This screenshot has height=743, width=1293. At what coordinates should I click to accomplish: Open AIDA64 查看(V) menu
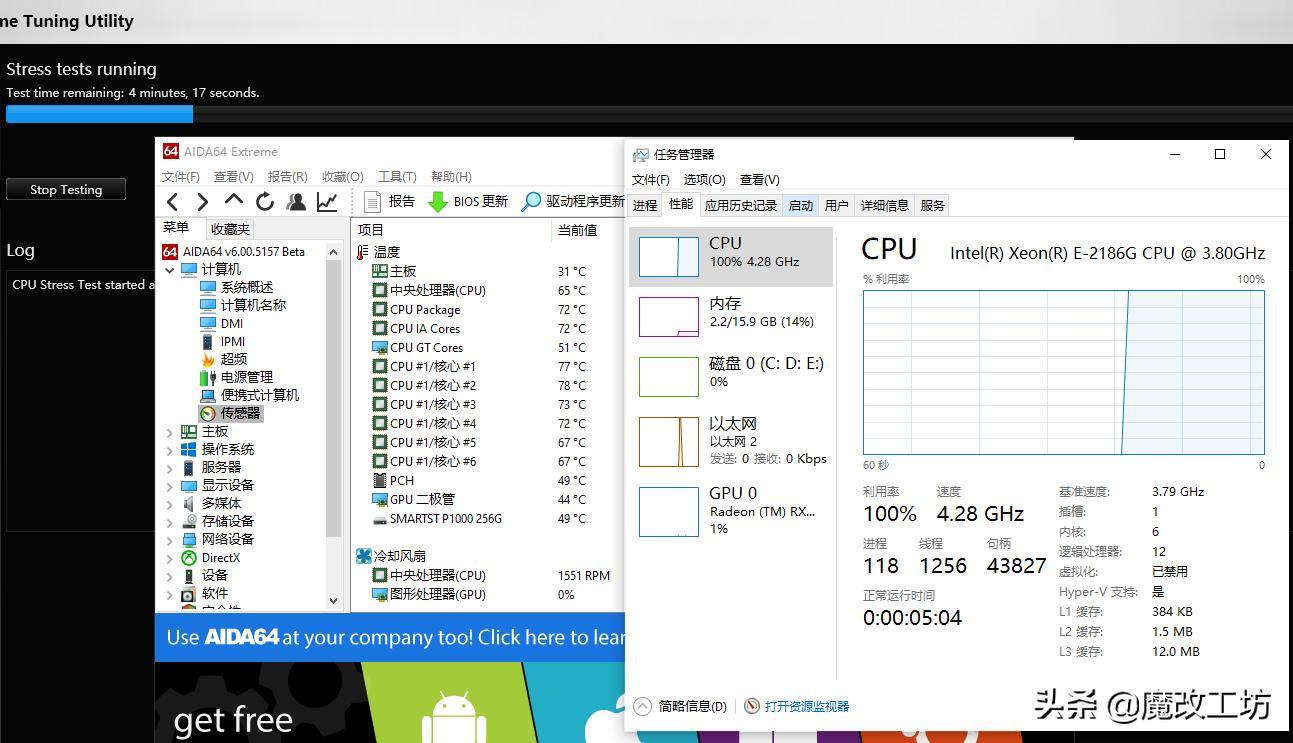coord(233,177)
